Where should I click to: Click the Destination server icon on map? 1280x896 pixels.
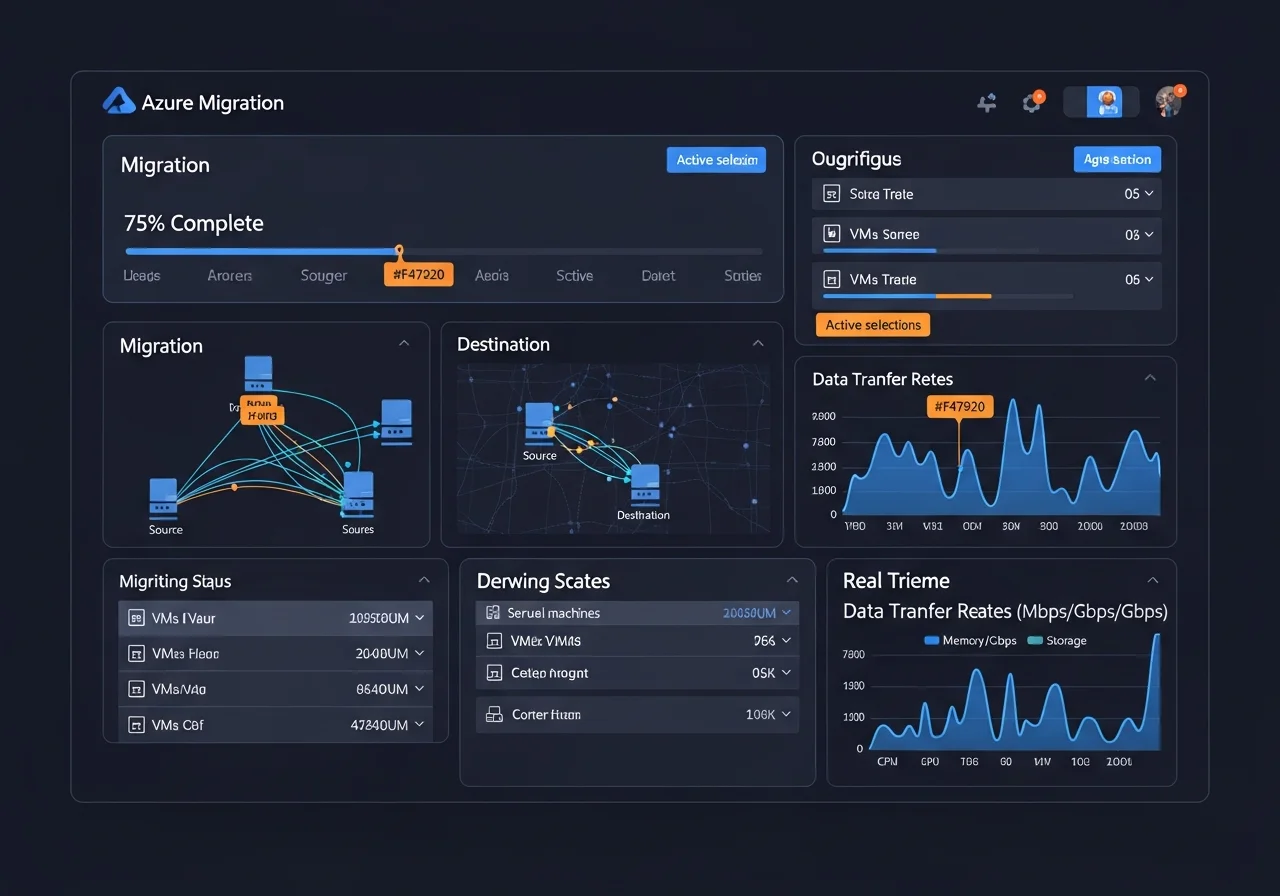645,484
